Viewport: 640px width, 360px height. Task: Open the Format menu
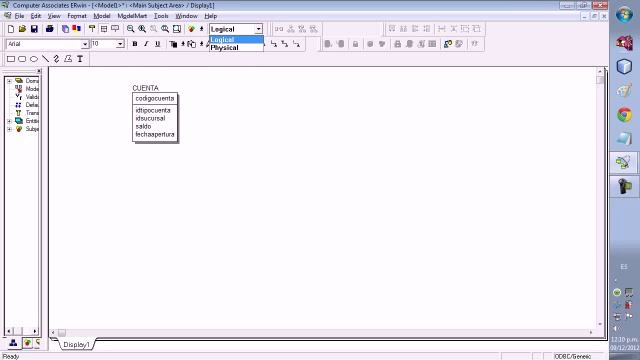[x=77, y=16]
